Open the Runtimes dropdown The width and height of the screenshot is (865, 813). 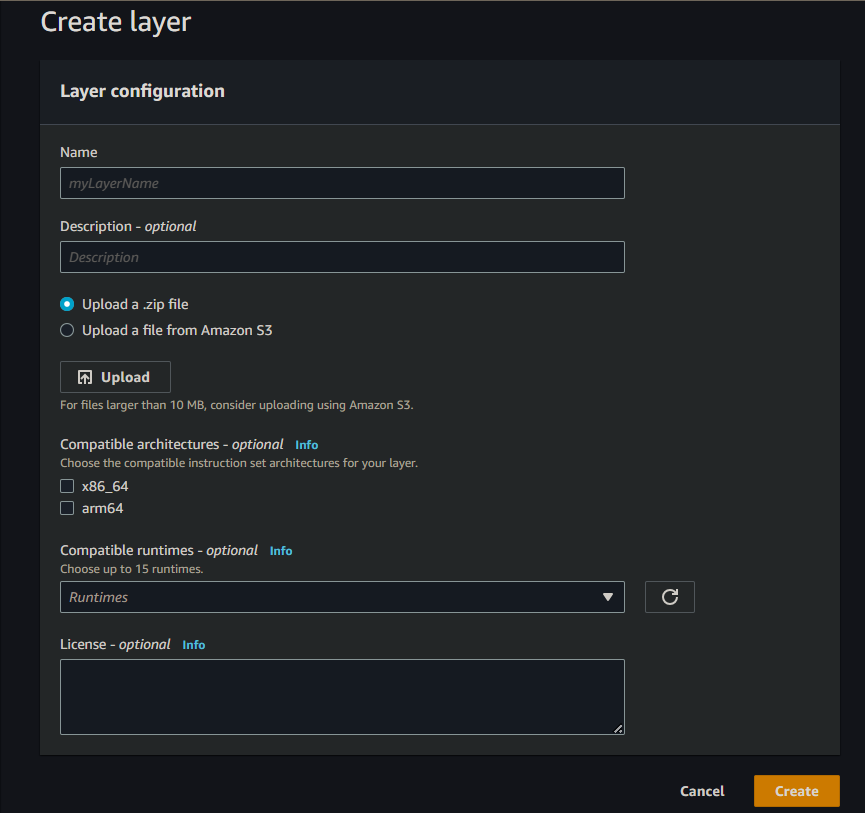pos(340,597)
